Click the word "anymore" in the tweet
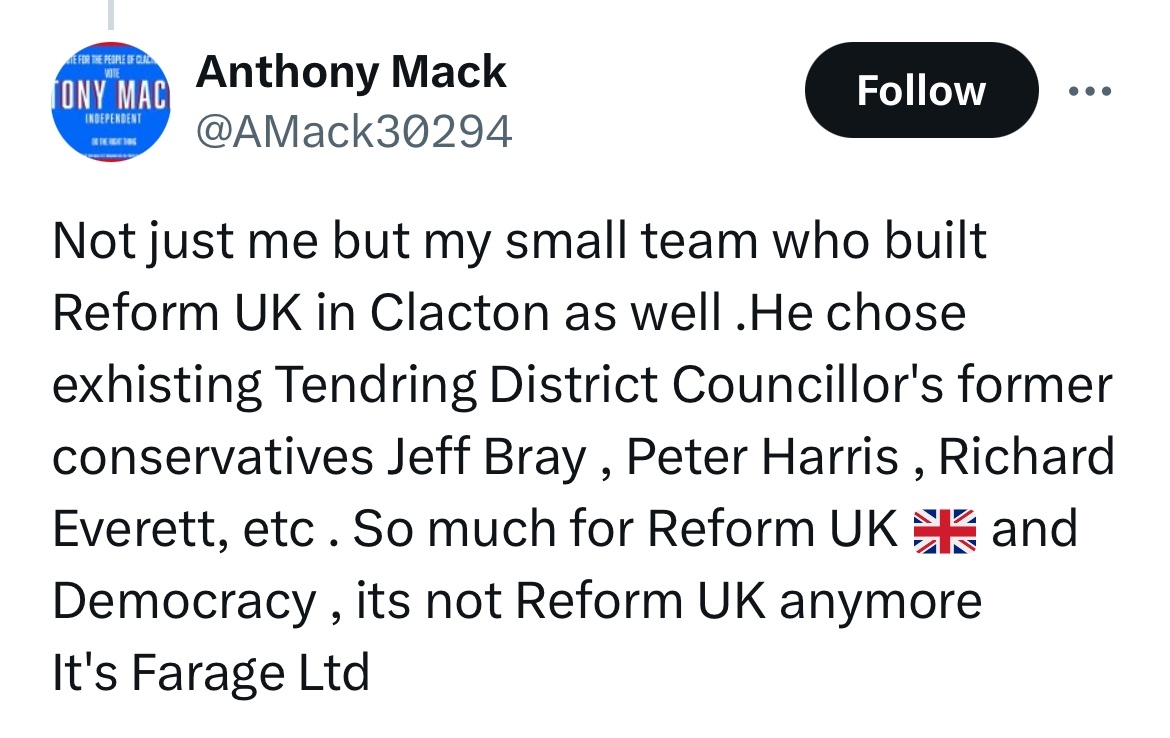 click(879, 602)
